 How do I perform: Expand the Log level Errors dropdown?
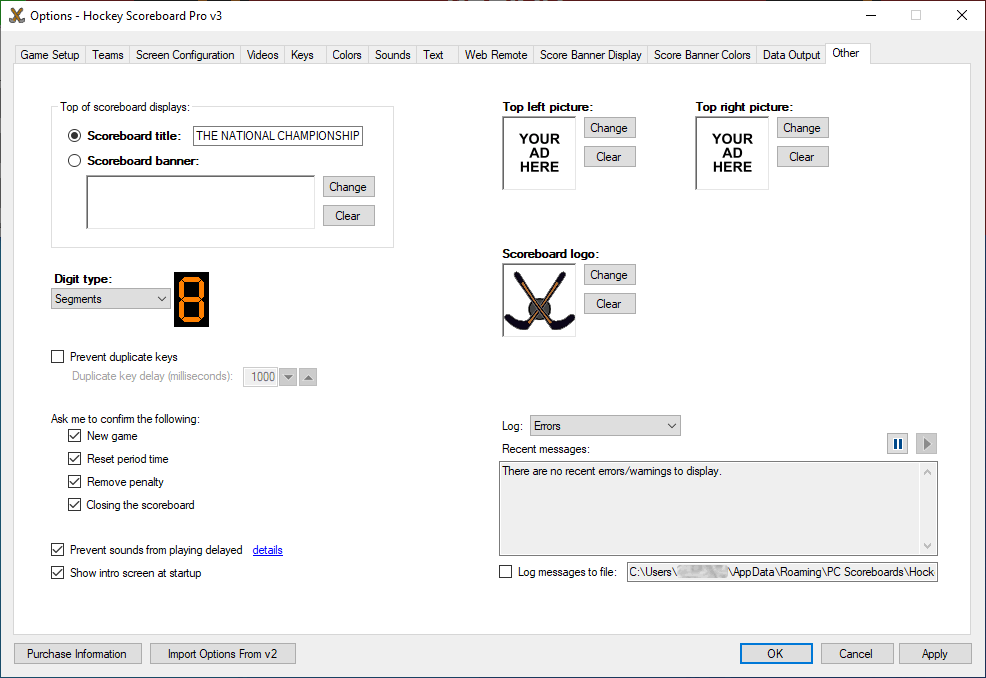[605, 426]
